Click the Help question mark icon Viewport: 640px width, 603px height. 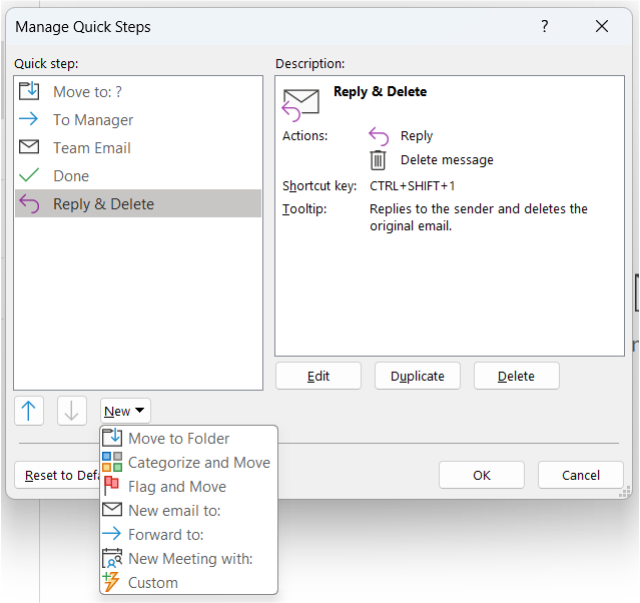pyautogui.click(x=545, y=27)
